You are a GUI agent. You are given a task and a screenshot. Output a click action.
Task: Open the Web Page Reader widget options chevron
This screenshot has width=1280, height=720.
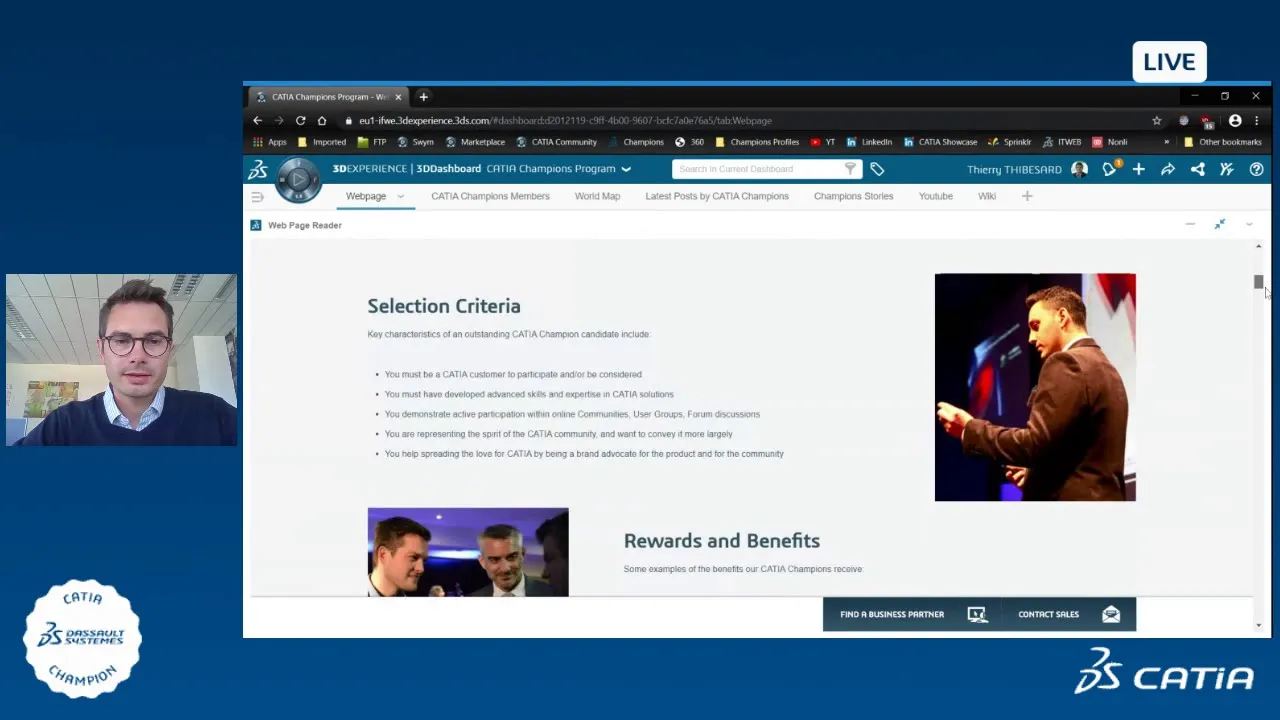[x=1249, y=225]
